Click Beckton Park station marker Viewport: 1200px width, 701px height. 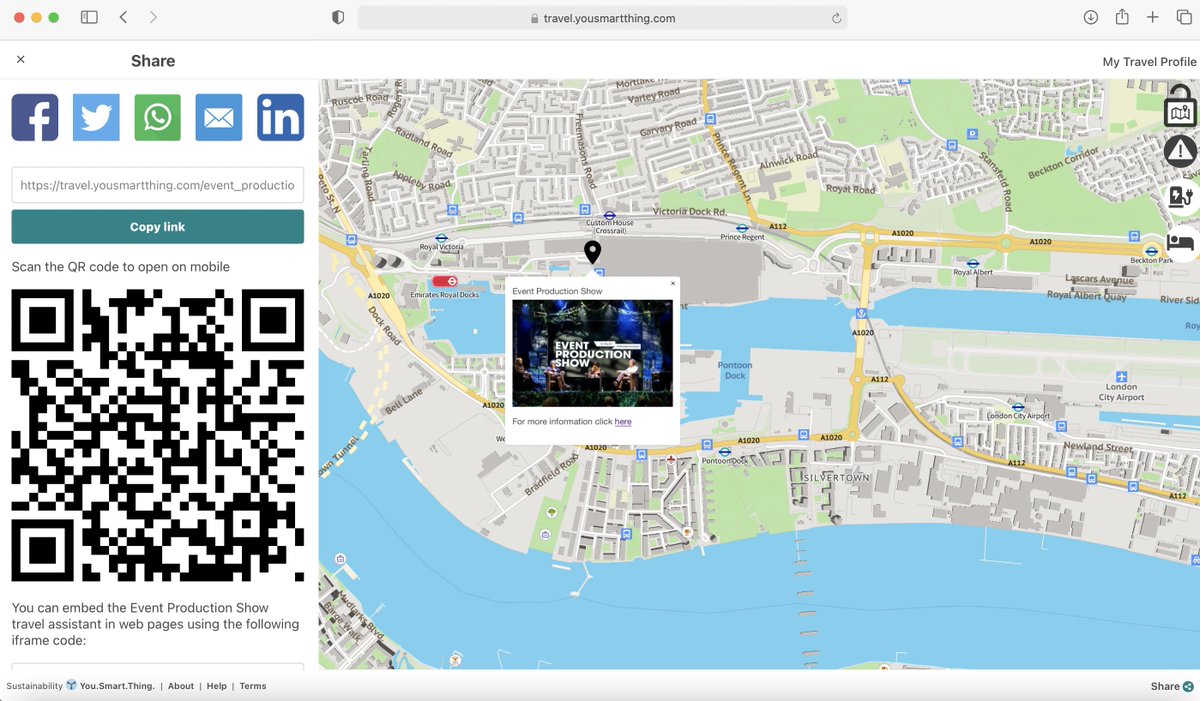[x=1150, y=251]
